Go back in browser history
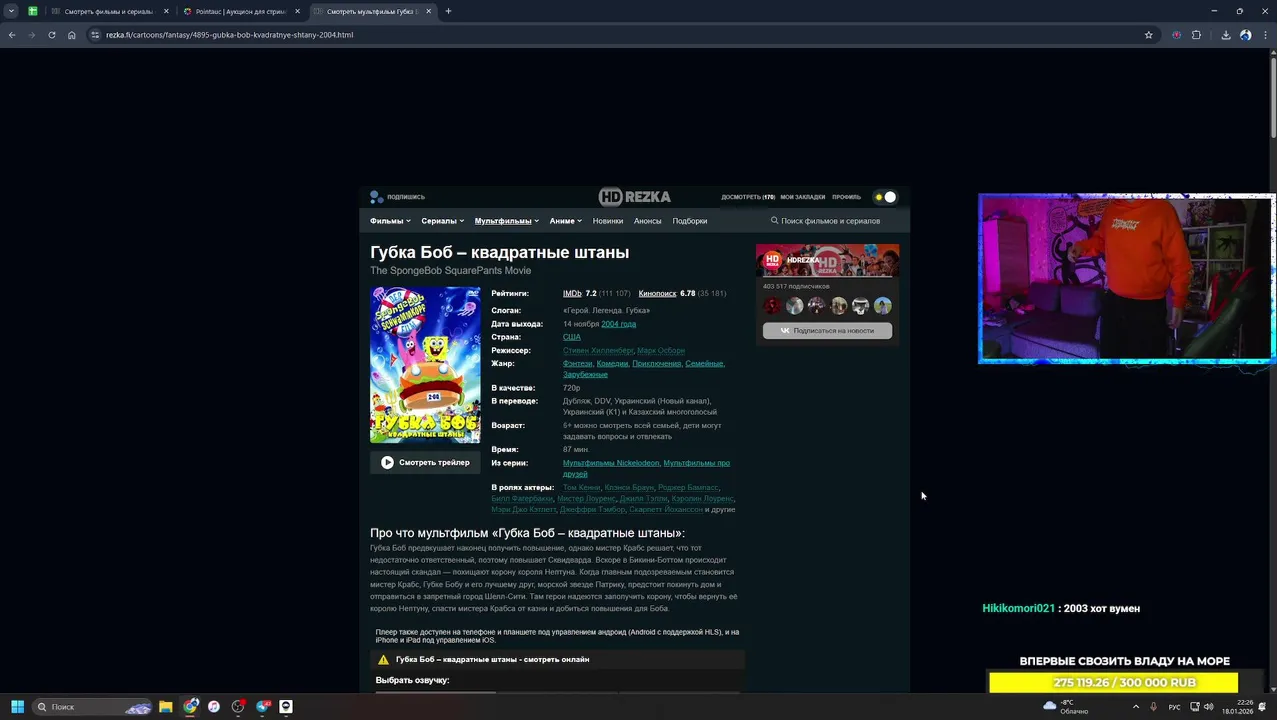1277x720 pixels. click(12, 35)
